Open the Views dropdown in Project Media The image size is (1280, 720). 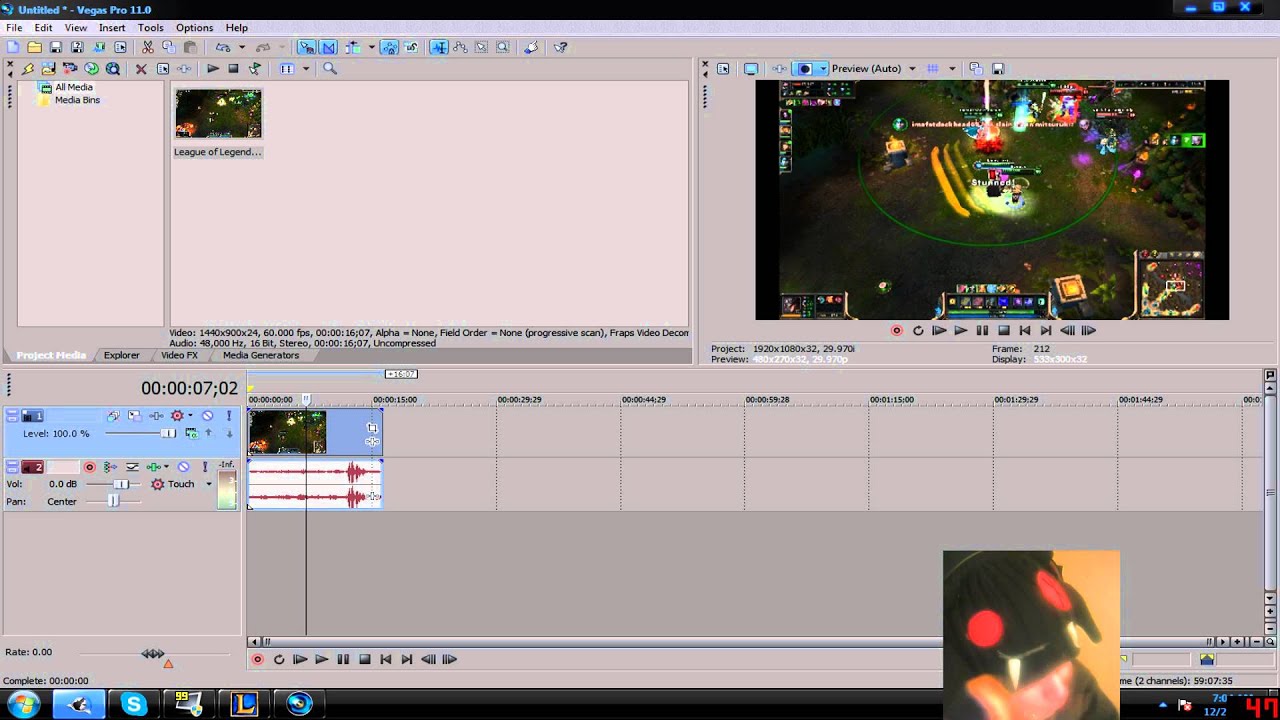[306, 69]
